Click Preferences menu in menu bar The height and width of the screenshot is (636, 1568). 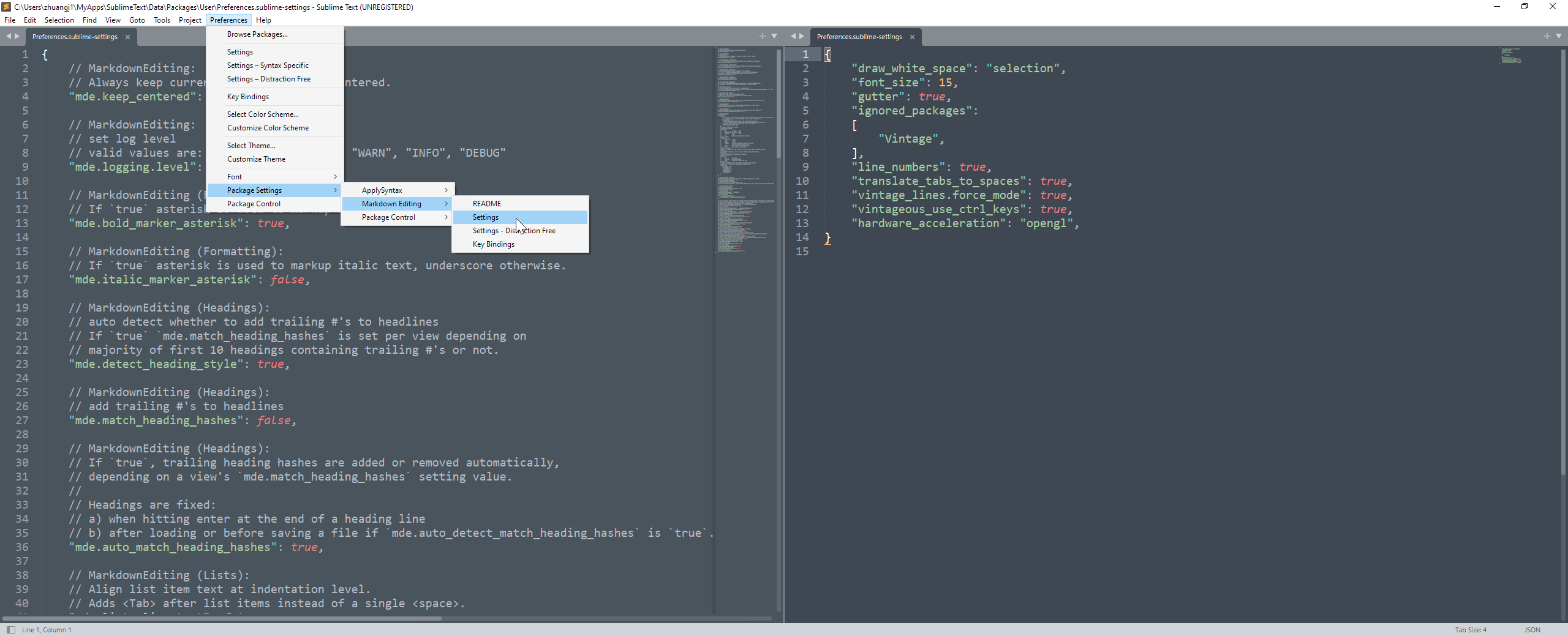228,20
